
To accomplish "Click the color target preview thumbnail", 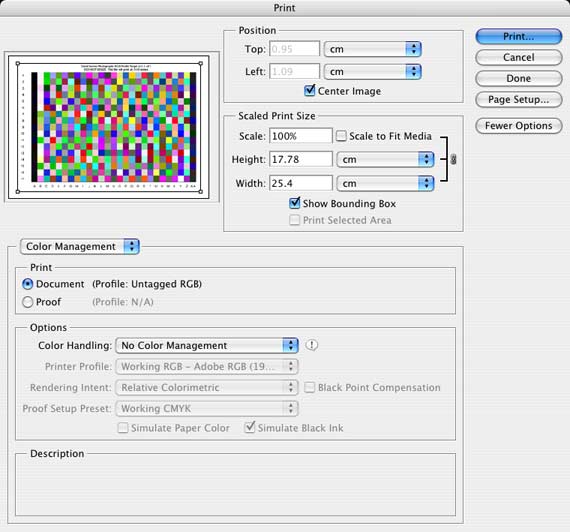I will coord(109,127).
